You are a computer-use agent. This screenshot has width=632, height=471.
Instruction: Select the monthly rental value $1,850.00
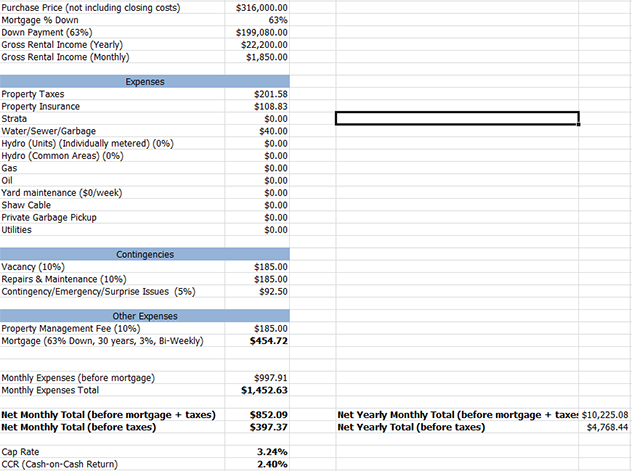click(x=267, y=57)
